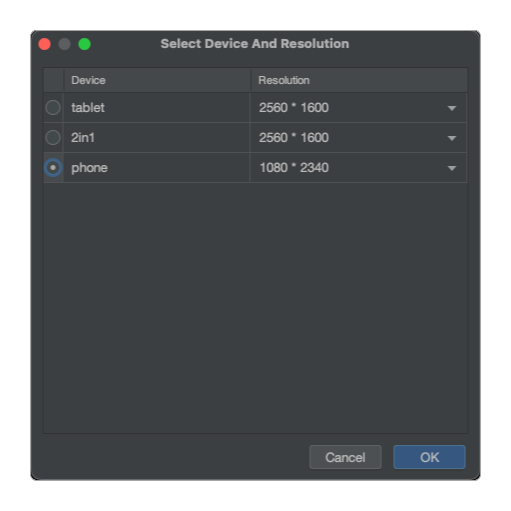Image resolution: width=511 pixels, height=511 pixels.
Task: Select the 2in1 device radio button
Action: pos(53,138)
